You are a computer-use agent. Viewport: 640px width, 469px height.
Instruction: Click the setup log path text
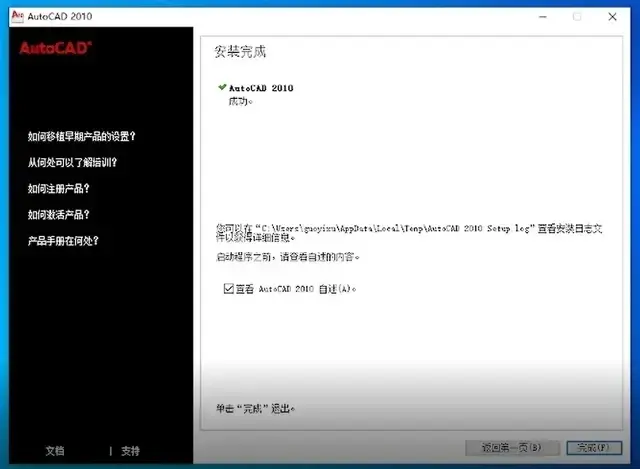coord(409,233)
